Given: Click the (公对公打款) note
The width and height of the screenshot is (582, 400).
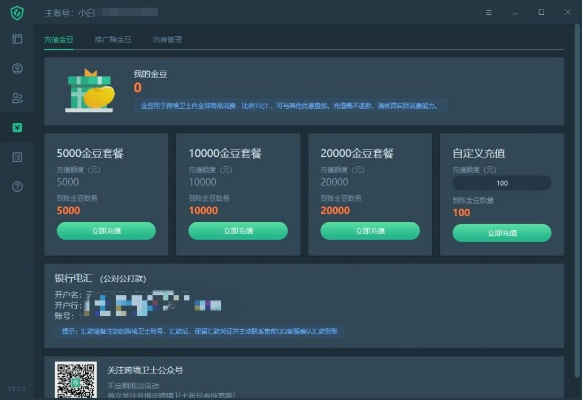Looking at the screenshot, I should [x=123, y=279].
